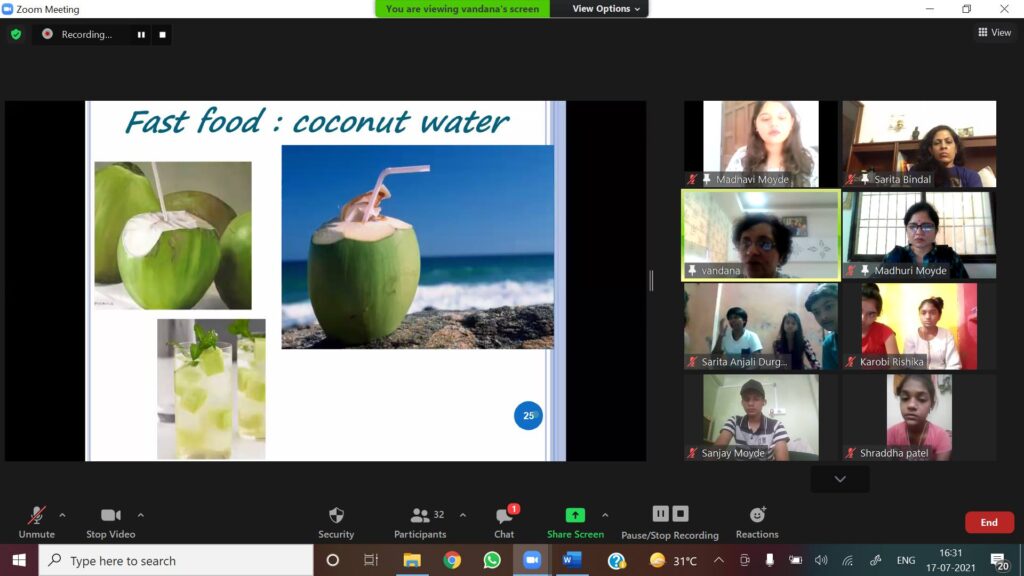Open the View Options dropdown
Viewport: 1024px width, 576px height.
click(x=605, y=8)
